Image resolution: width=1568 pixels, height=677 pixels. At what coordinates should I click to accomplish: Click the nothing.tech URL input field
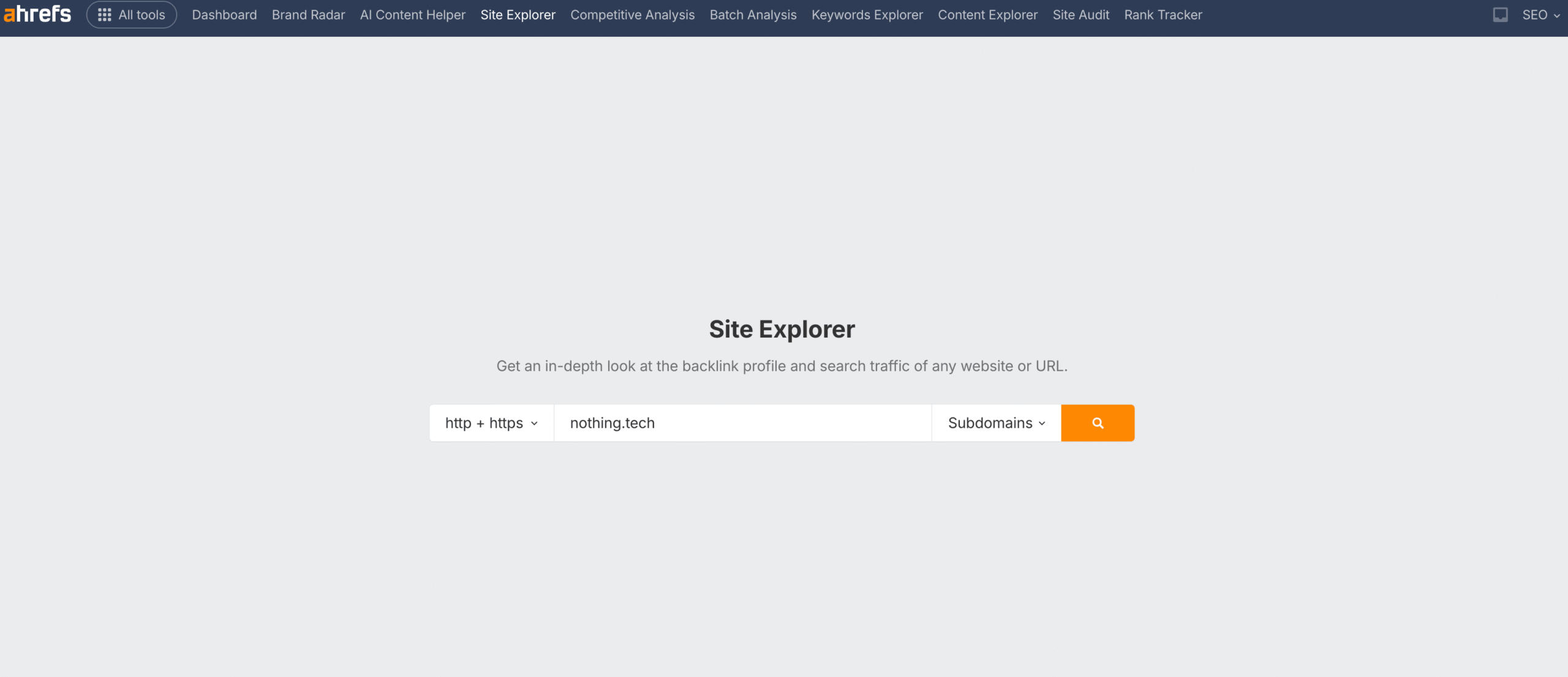coord(743,423)
